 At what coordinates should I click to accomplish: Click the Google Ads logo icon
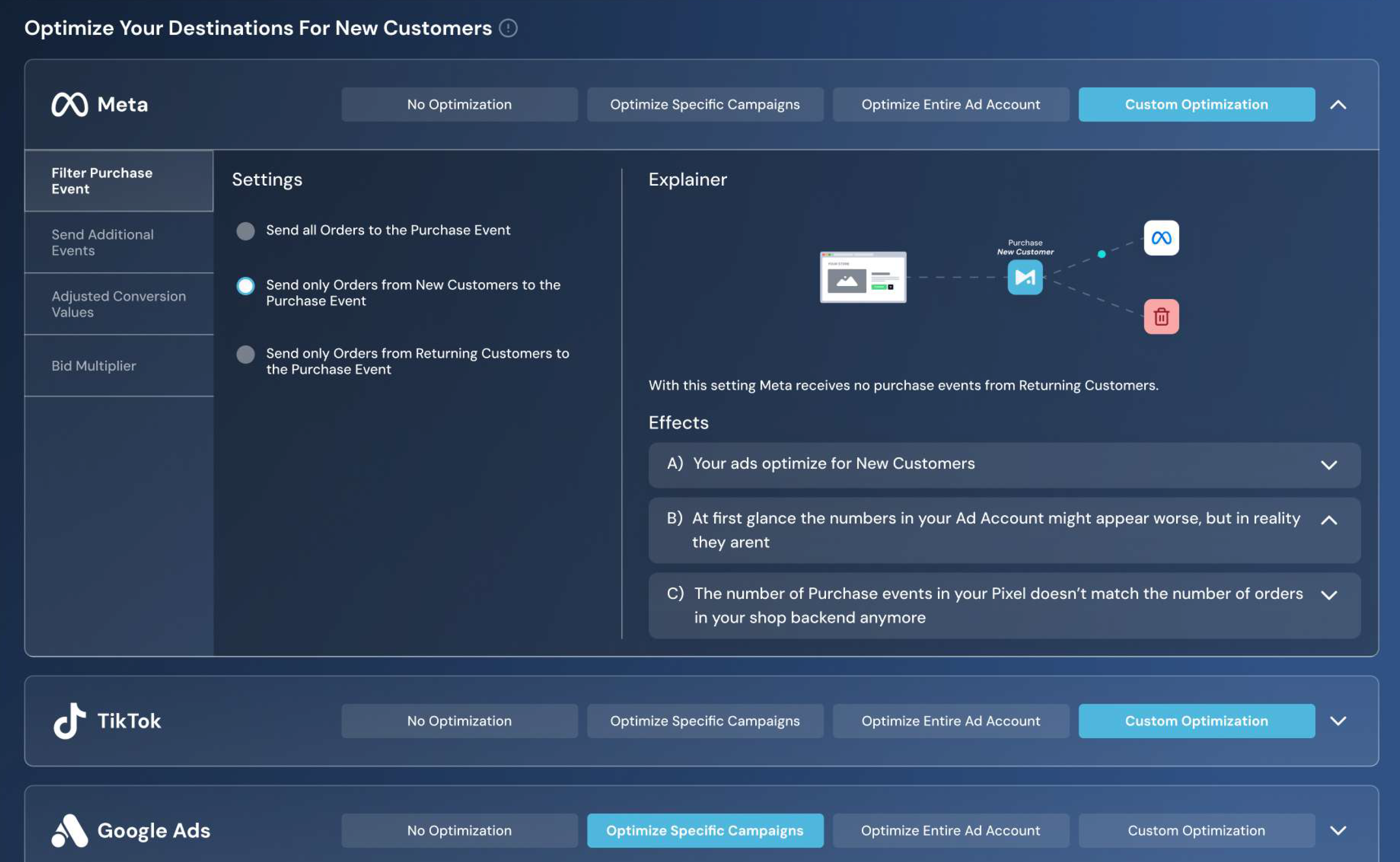69,830
